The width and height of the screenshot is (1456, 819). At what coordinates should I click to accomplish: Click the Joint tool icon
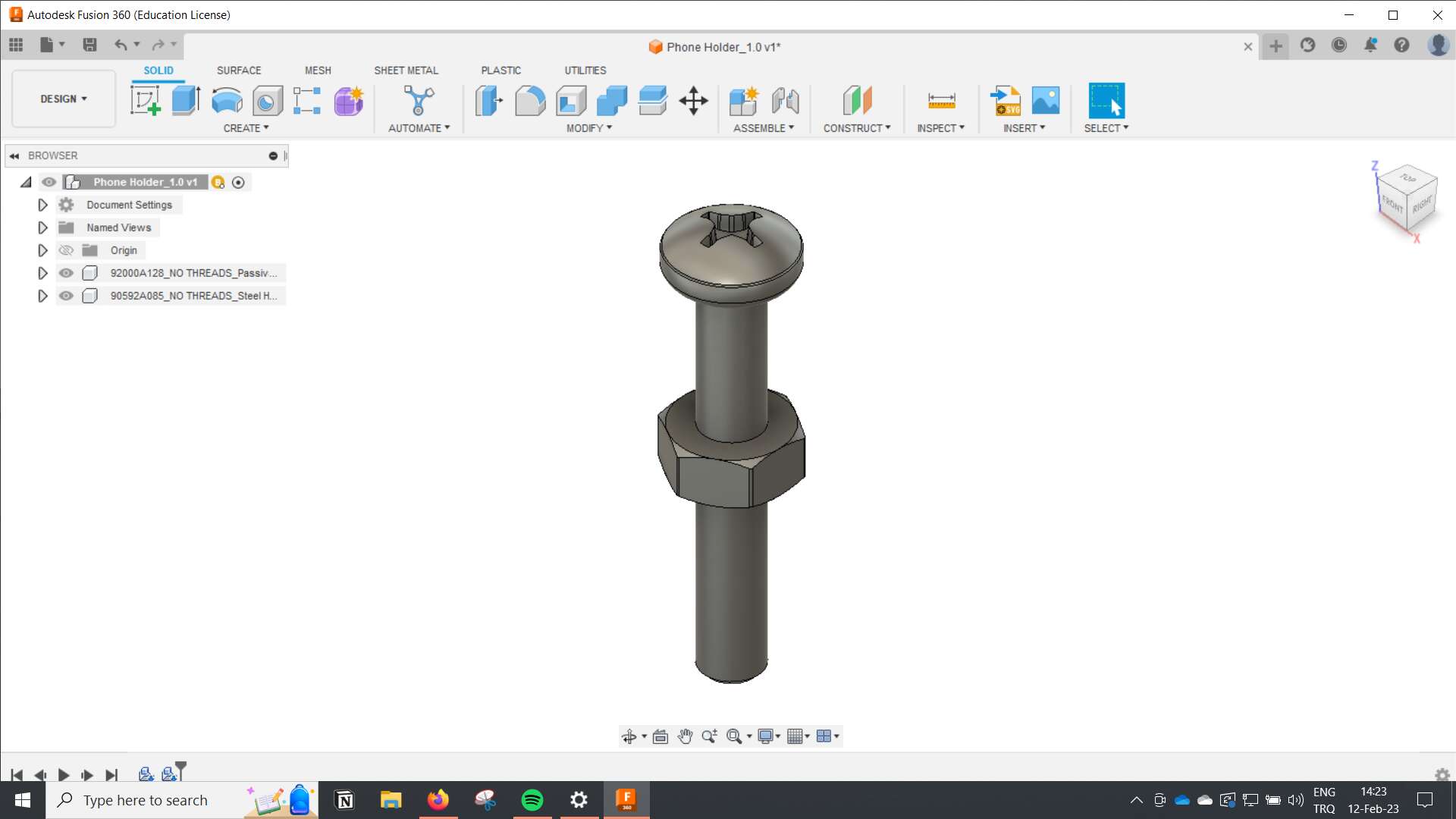coord(786,100)
